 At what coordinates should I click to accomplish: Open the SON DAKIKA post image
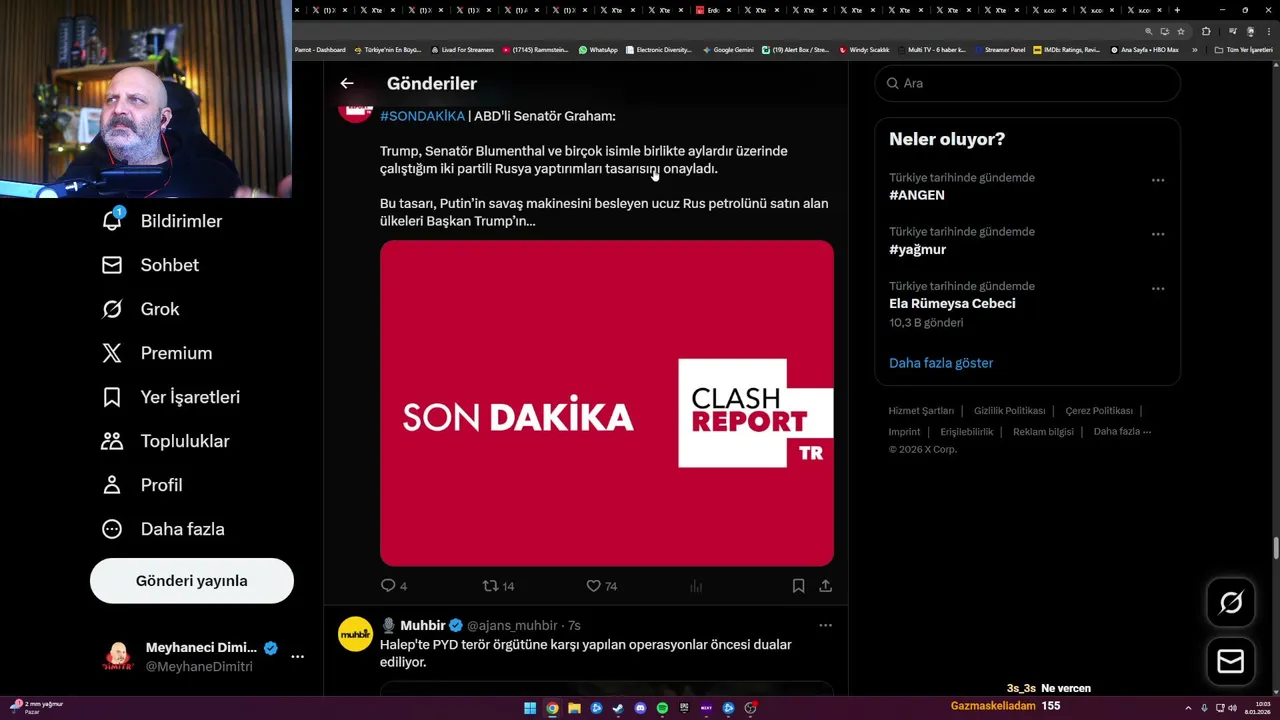607,403
